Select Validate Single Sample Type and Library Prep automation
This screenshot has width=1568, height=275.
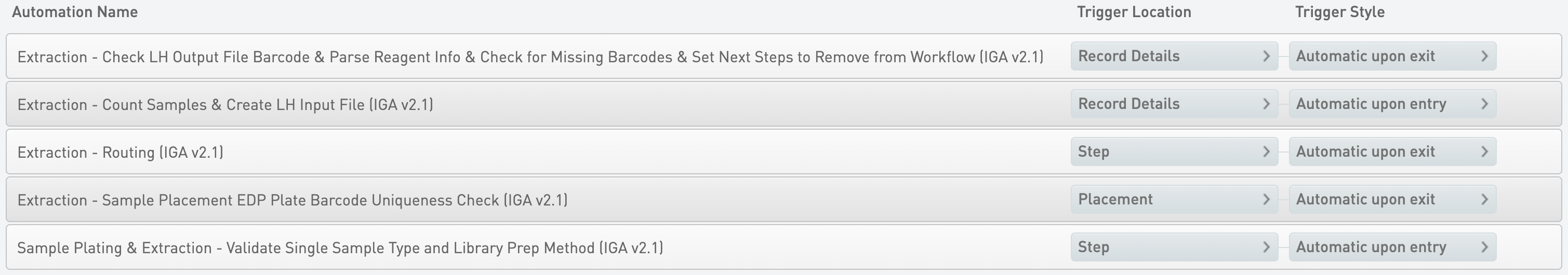click(x=340, y=247)
